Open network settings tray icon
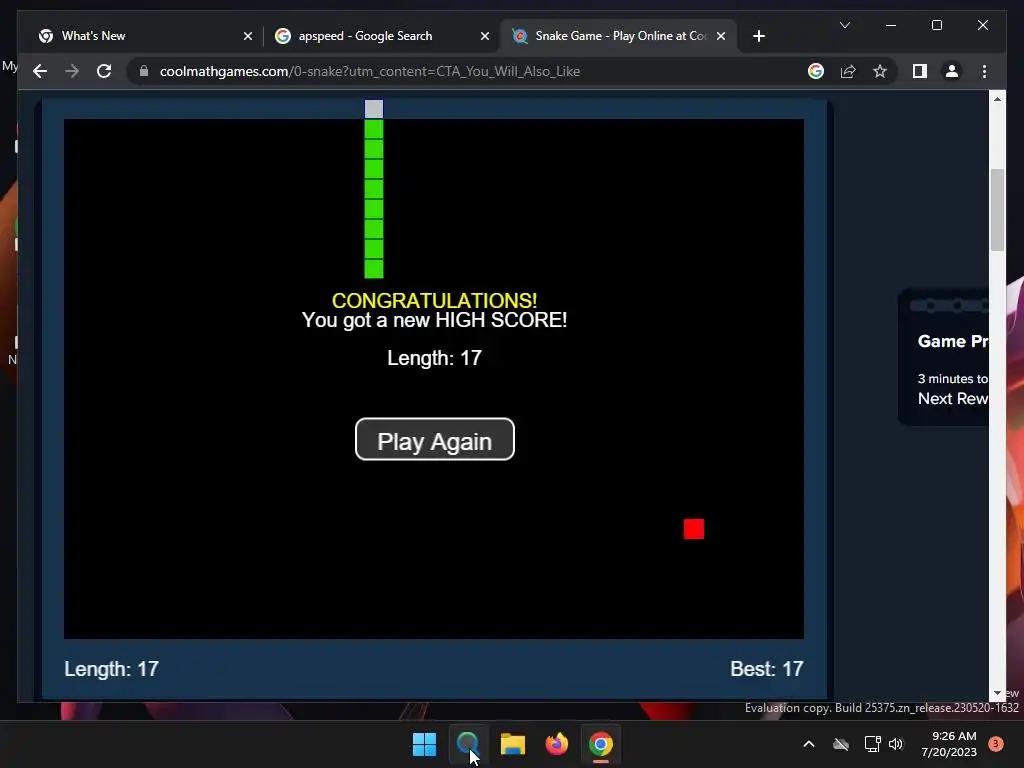The width and height of the screenshot is (1024, 768). [x=872, y=744]
